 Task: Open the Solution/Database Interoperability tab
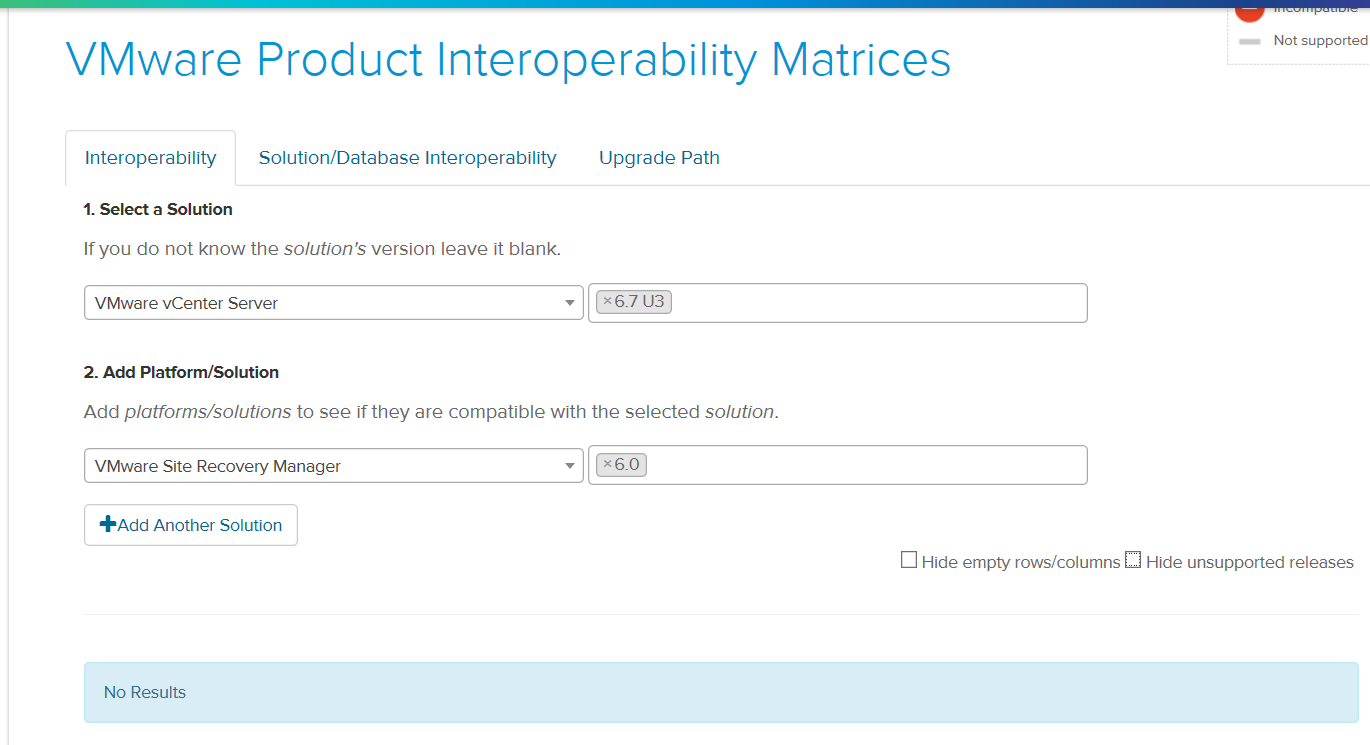point(407,158)
